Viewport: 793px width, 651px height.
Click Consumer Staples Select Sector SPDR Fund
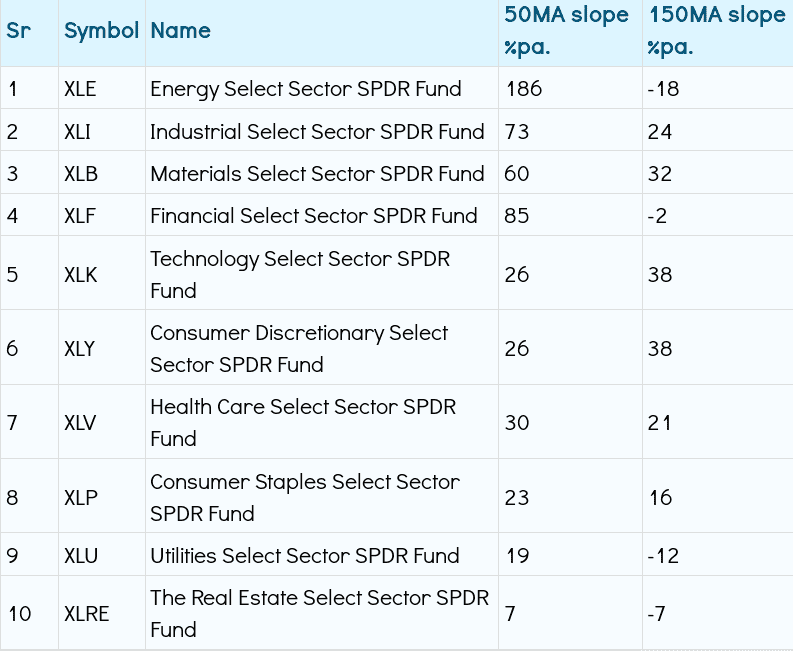304,497
